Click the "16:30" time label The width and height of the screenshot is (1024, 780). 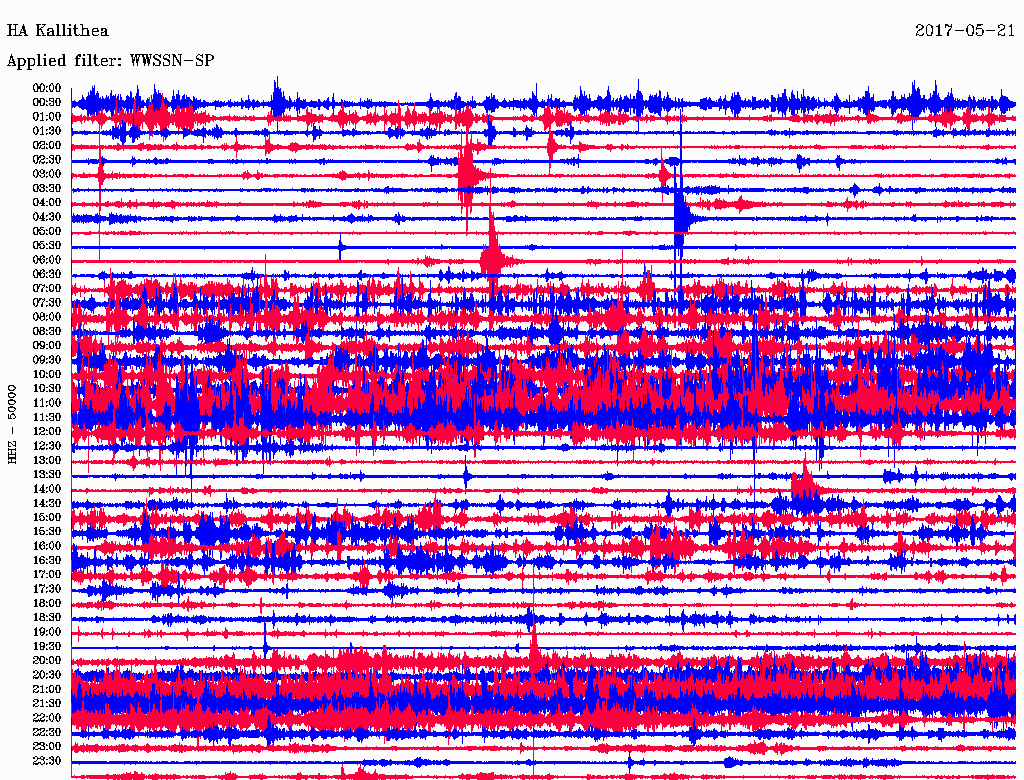click(x=47, y=561)
